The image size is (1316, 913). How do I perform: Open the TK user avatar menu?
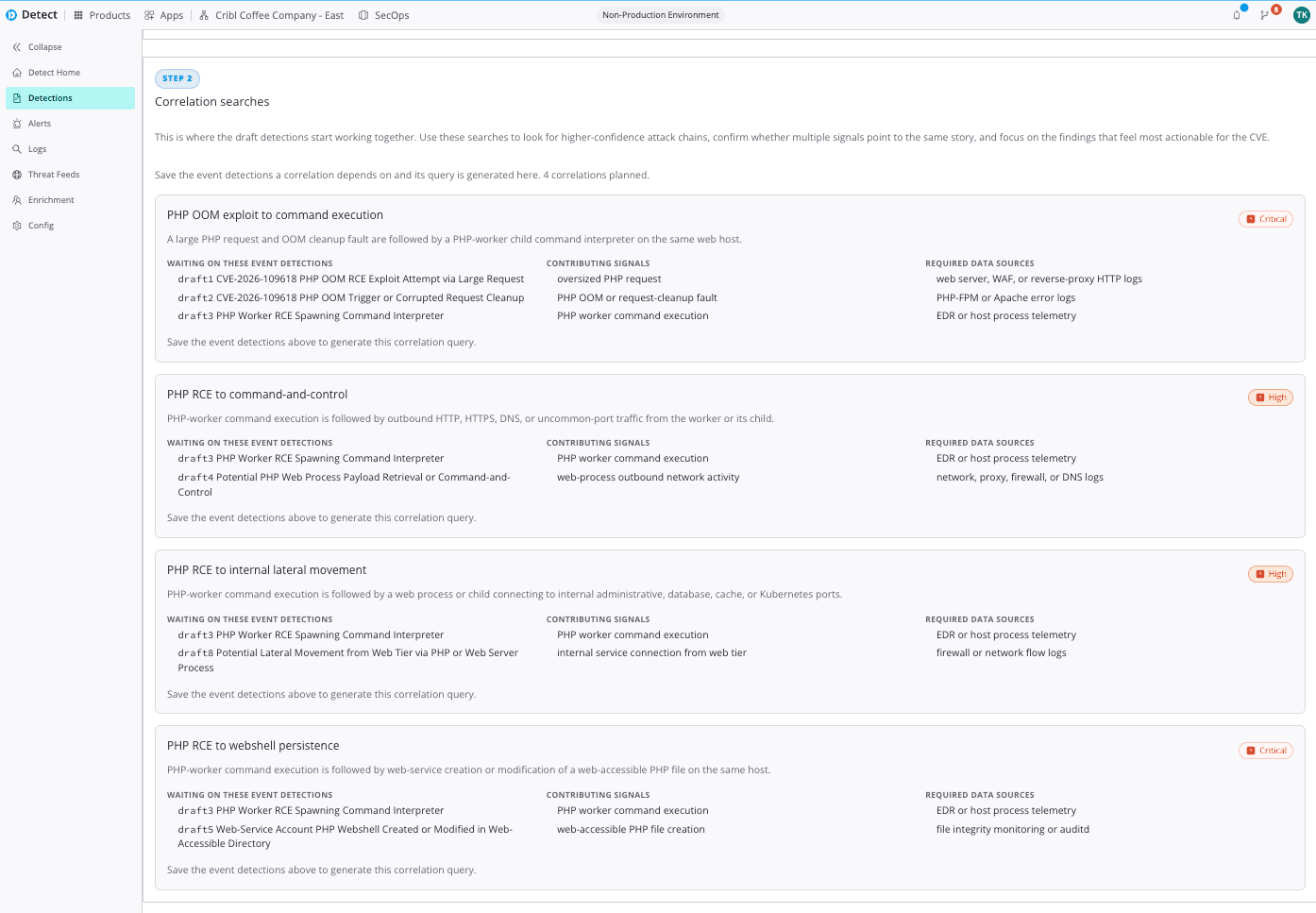tap(1302, 15)
